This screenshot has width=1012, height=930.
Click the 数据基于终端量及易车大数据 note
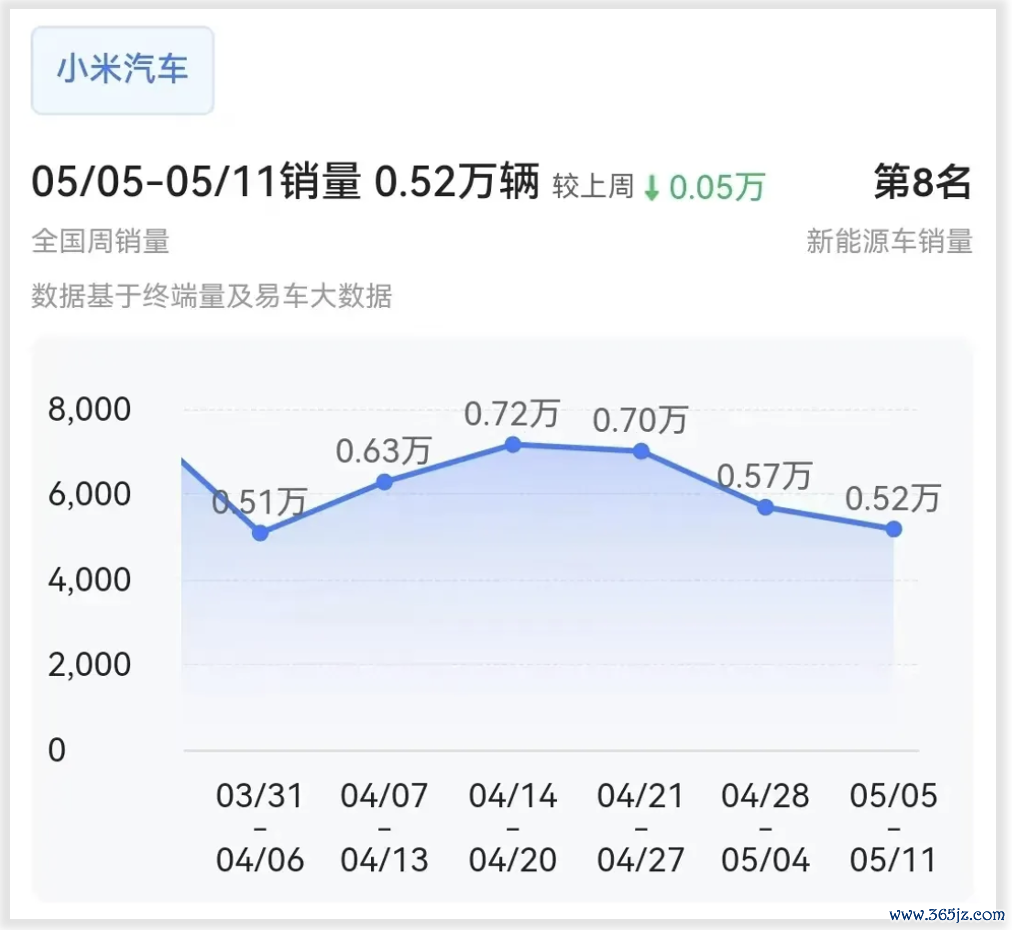[x=212, y=296]
